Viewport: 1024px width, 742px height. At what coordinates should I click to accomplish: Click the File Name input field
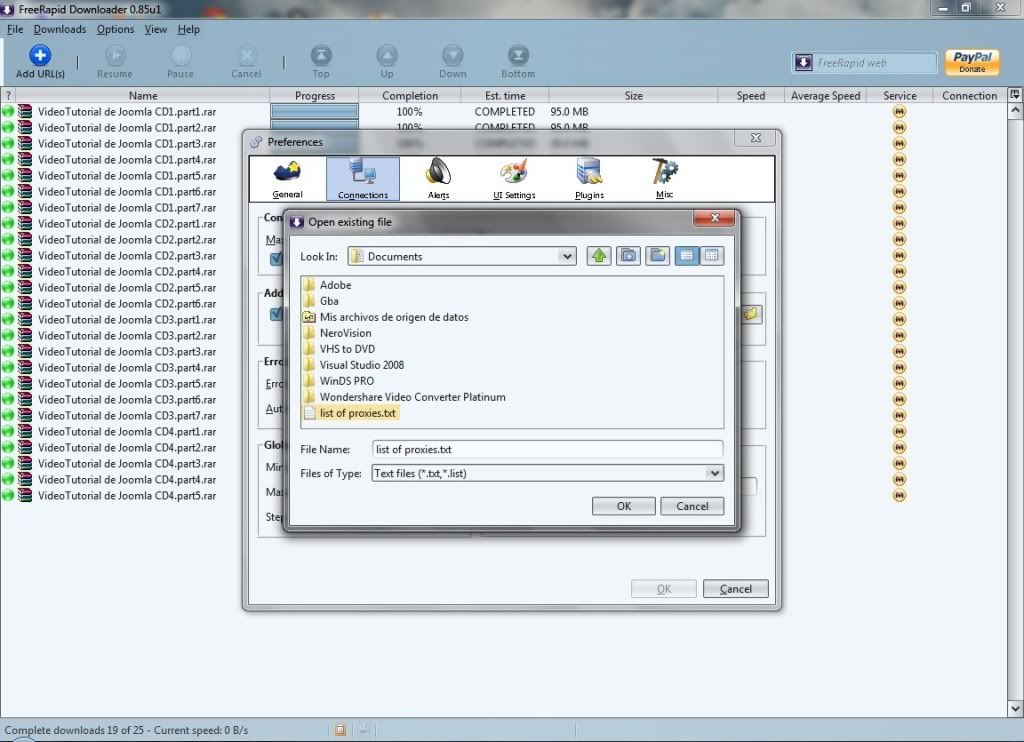[x=547, y=449]
